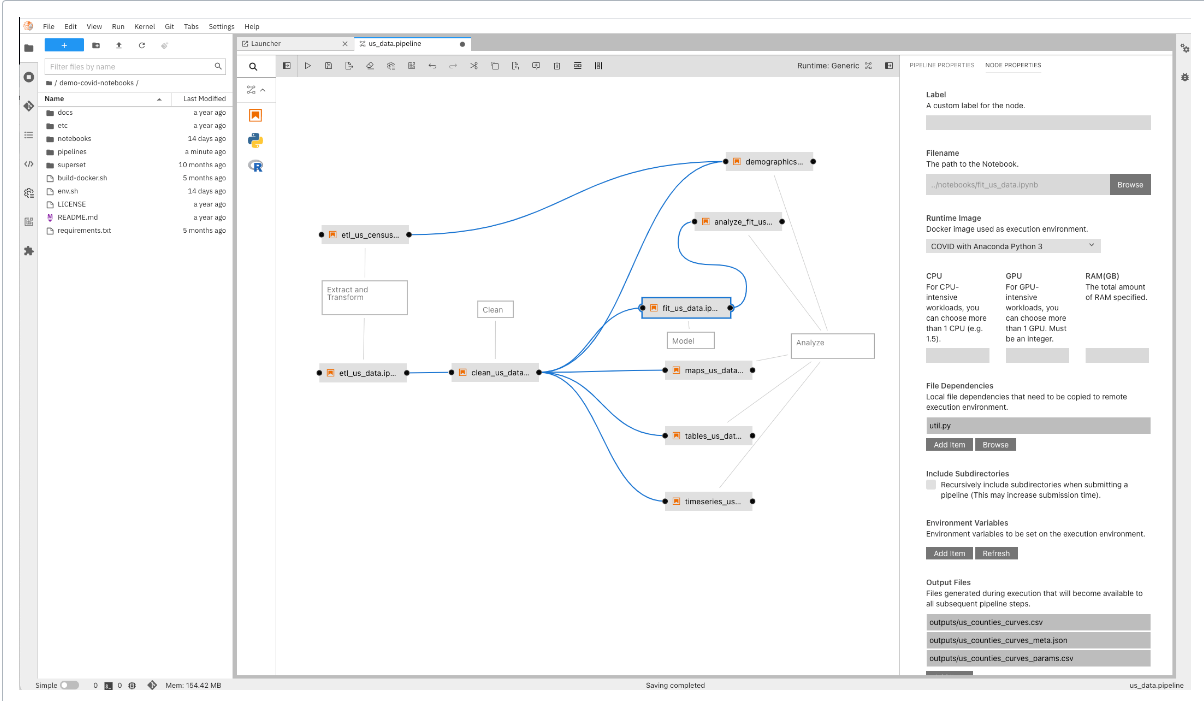Open the Git sidebar panel
Viewport: 1204px width, 701px height.
[x=28, y=105]
